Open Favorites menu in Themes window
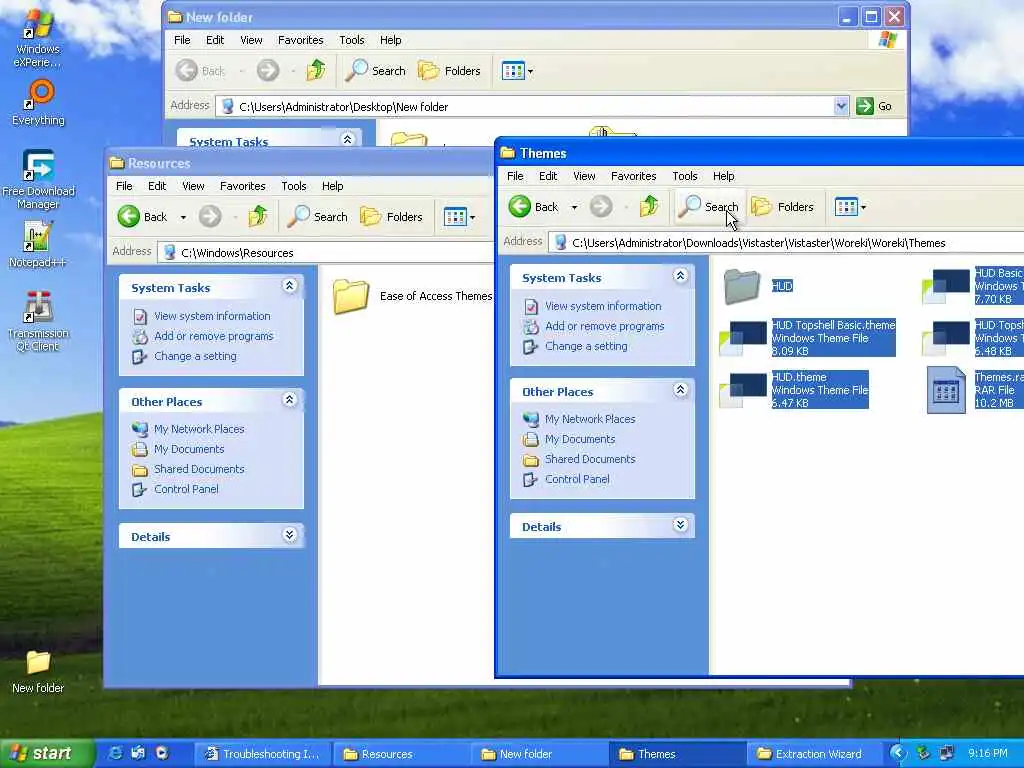The image size is (1024, 768). [633, 176]
